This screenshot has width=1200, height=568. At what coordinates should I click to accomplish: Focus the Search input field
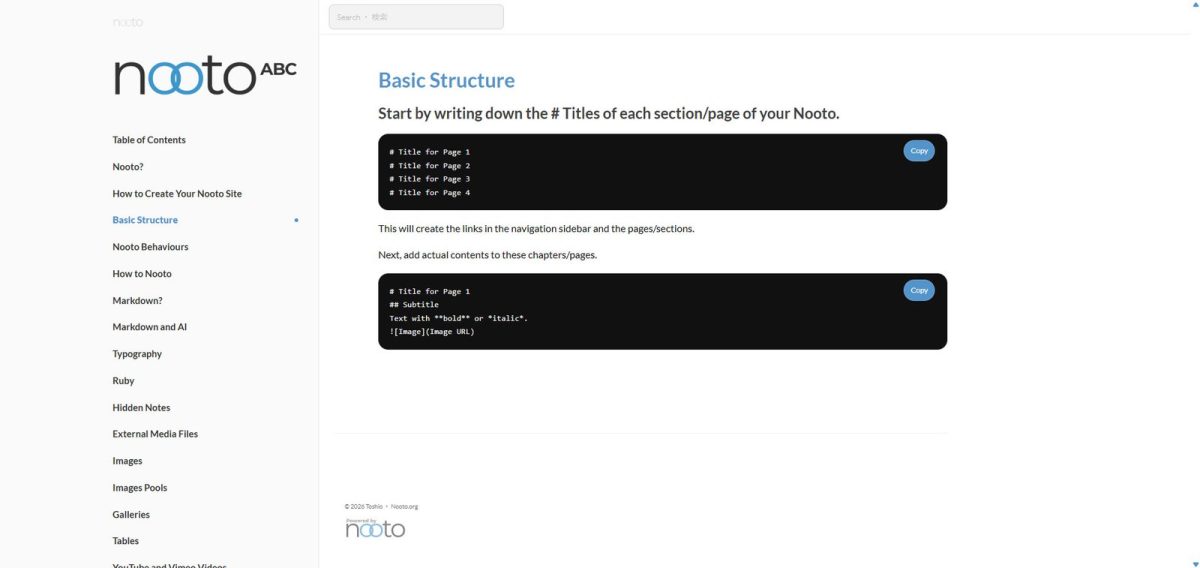416,17
